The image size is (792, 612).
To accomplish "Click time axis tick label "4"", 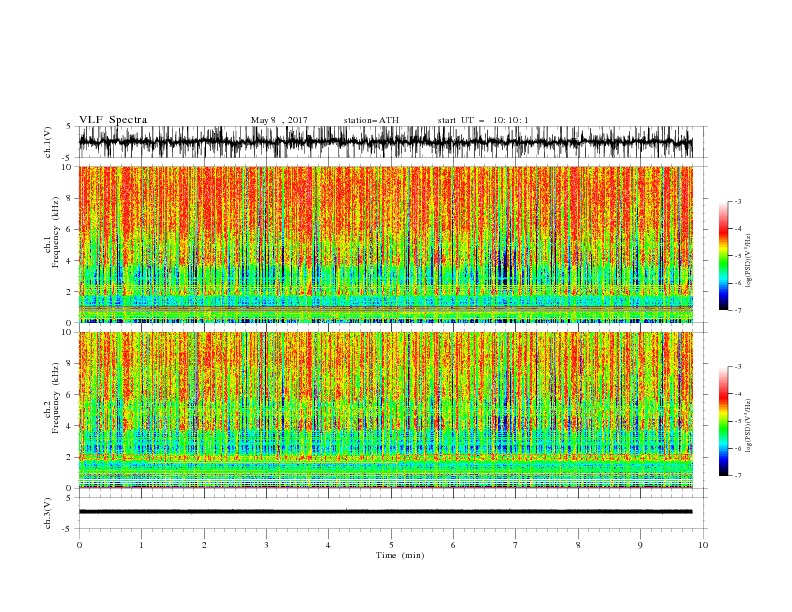I will 329,545.
